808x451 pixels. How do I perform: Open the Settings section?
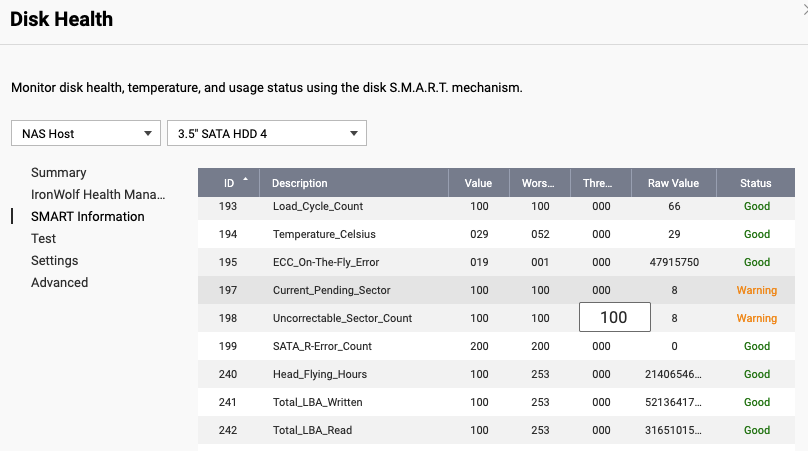click(54, 261)
